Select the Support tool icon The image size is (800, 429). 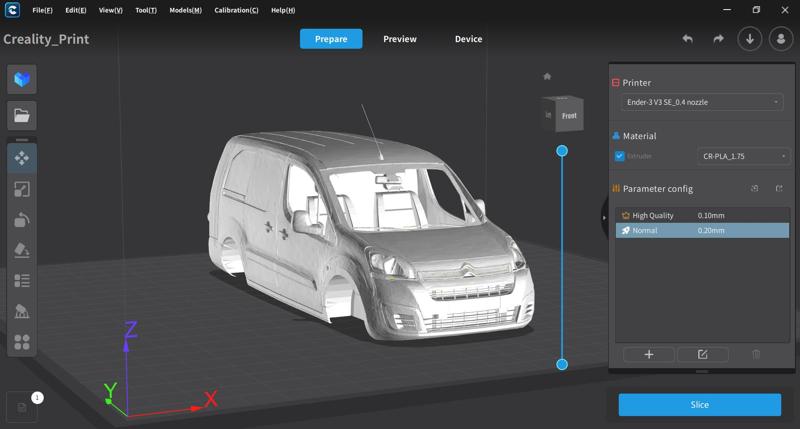click(21, 311)
